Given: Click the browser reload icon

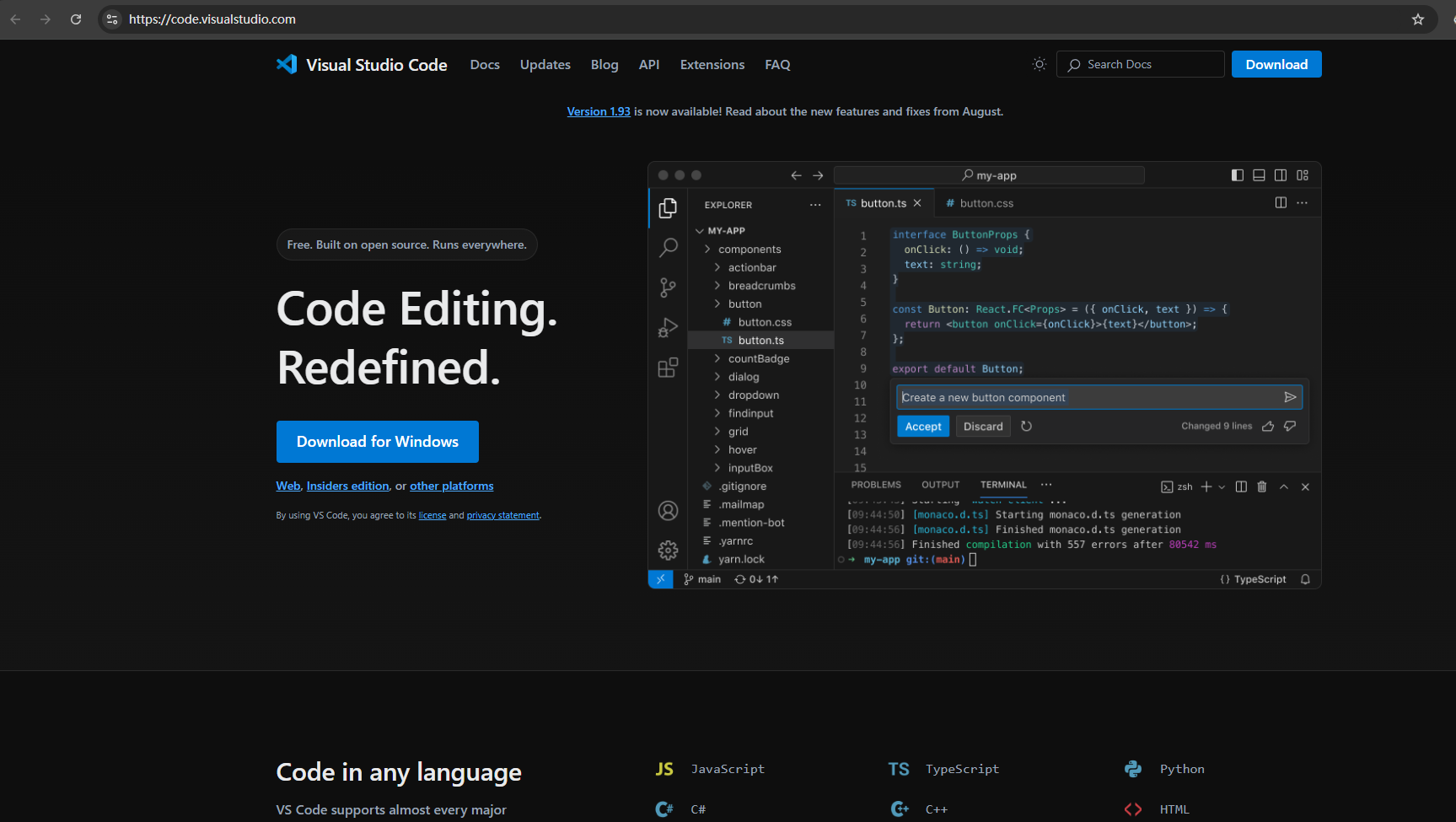Looking at the screenshot, I should pos(76,19).
